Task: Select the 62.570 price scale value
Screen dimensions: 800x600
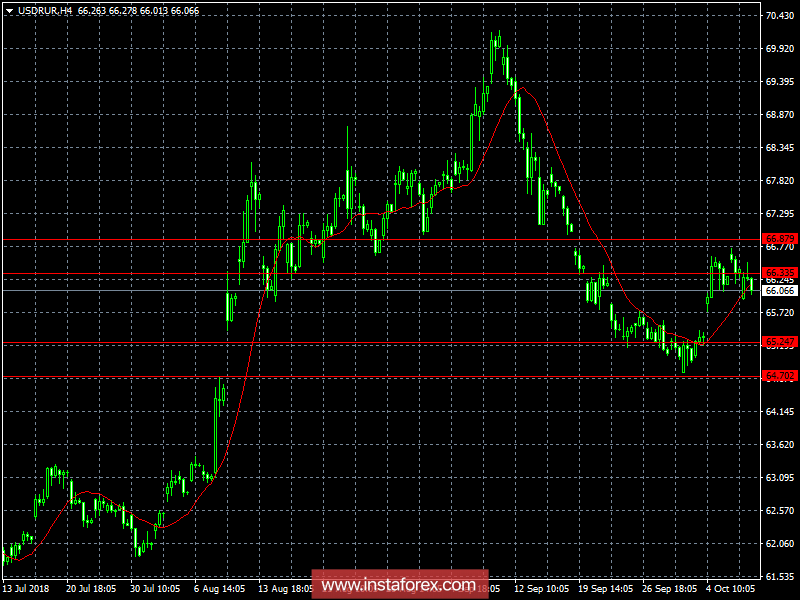Action: [x=780, y=511]
